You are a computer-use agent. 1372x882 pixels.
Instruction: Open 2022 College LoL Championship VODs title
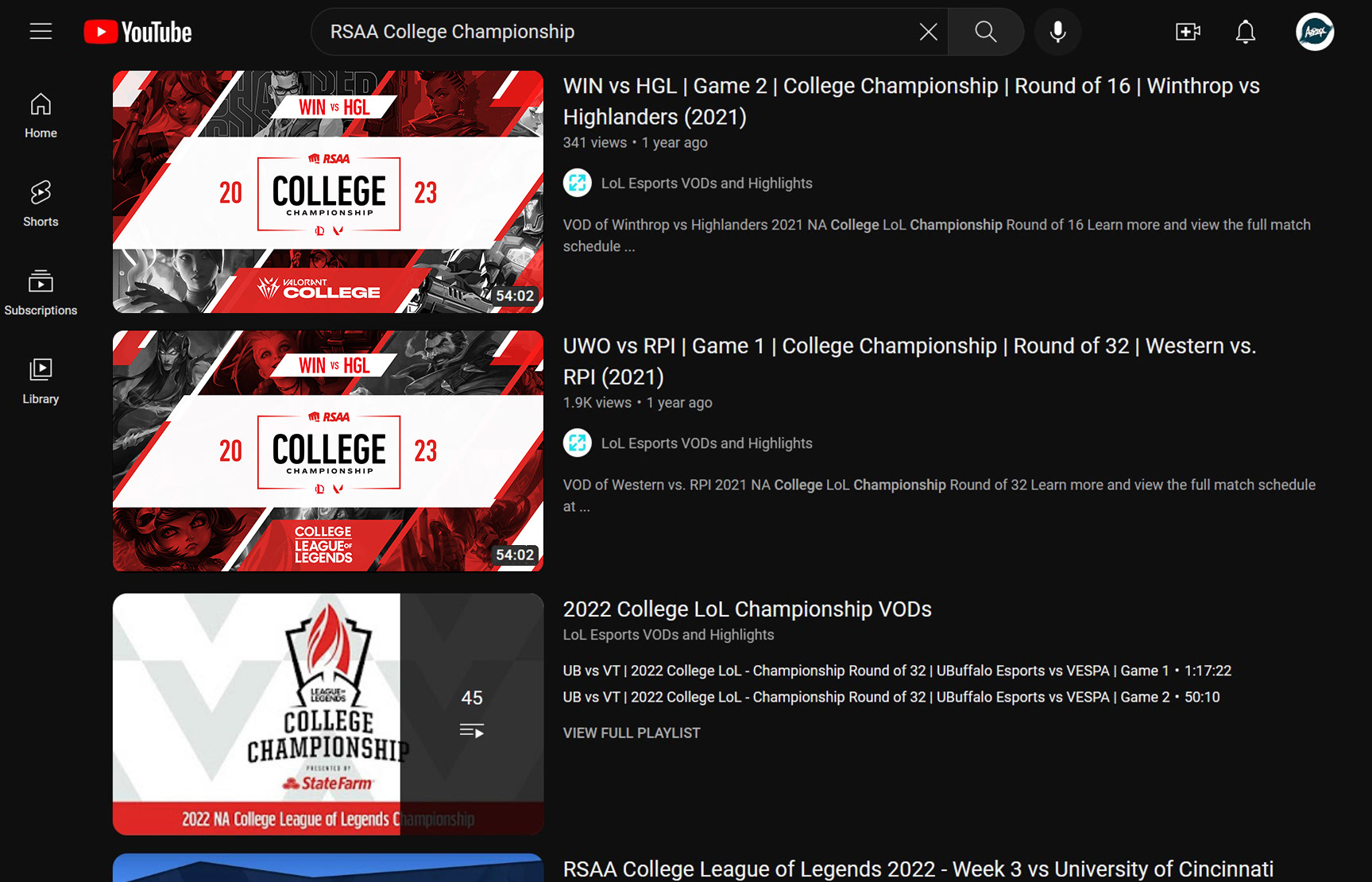748,609
